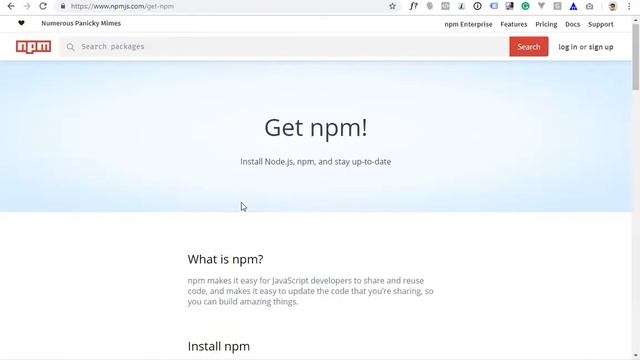This screenshot has height=360, width=640.
Task: Open the Docs menu item
Action: click(572, 24)
